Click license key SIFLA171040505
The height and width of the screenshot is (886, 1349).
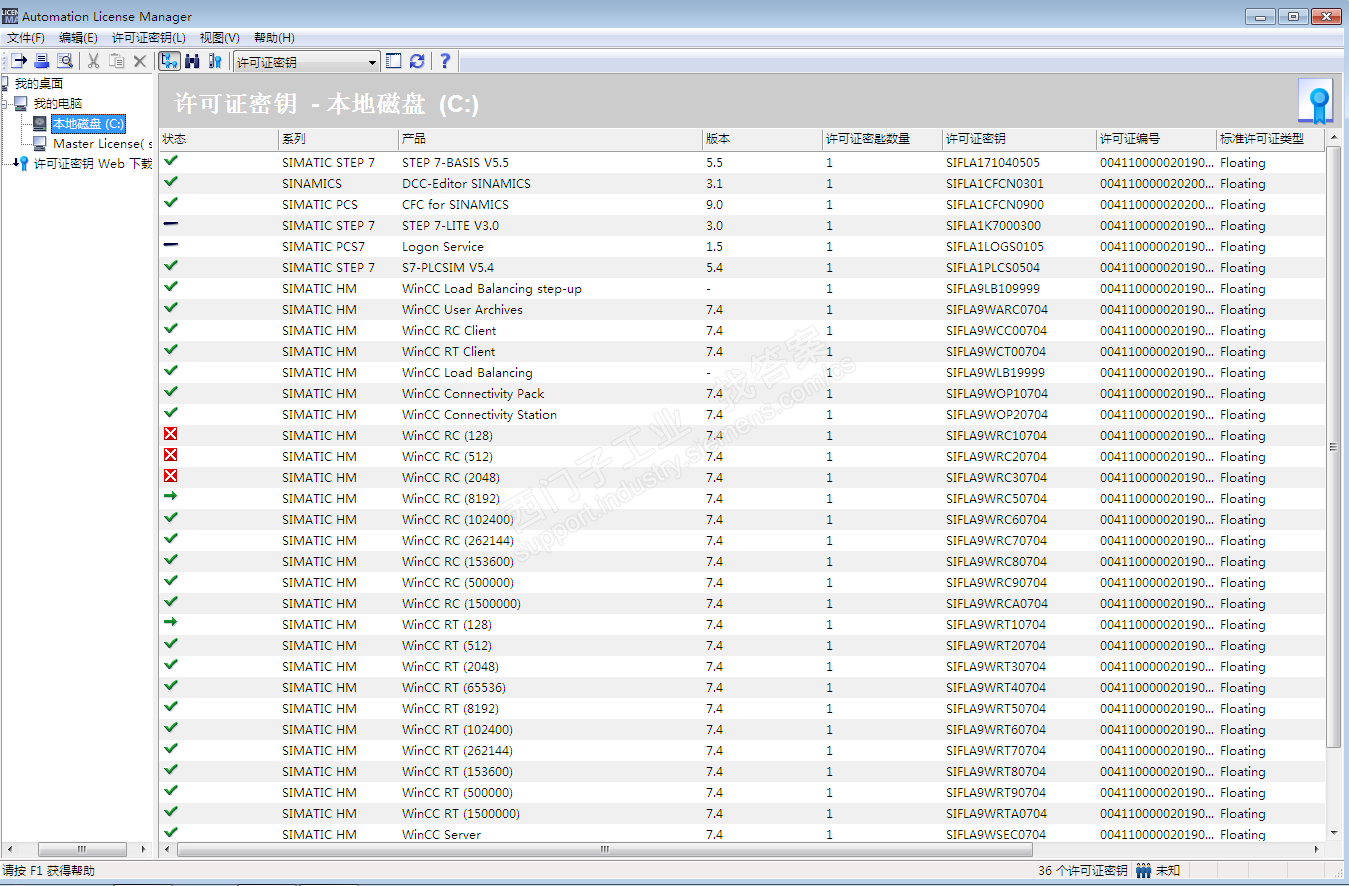(993, 163)
